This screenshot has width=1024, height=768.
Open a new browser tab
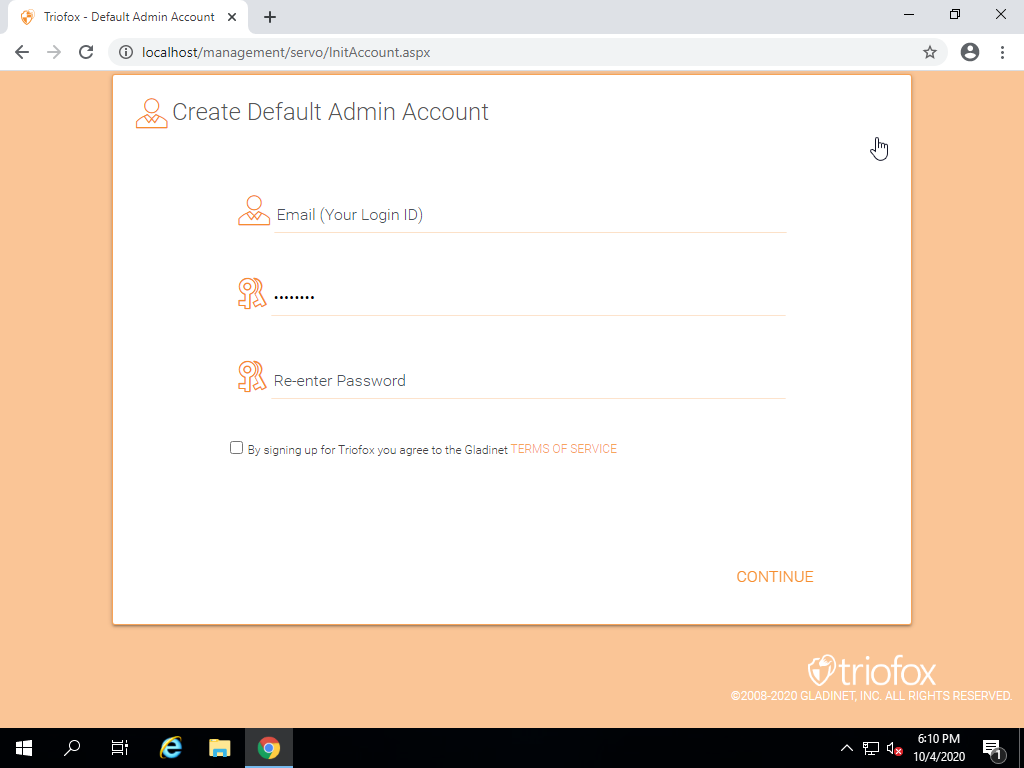click(270, 18)
